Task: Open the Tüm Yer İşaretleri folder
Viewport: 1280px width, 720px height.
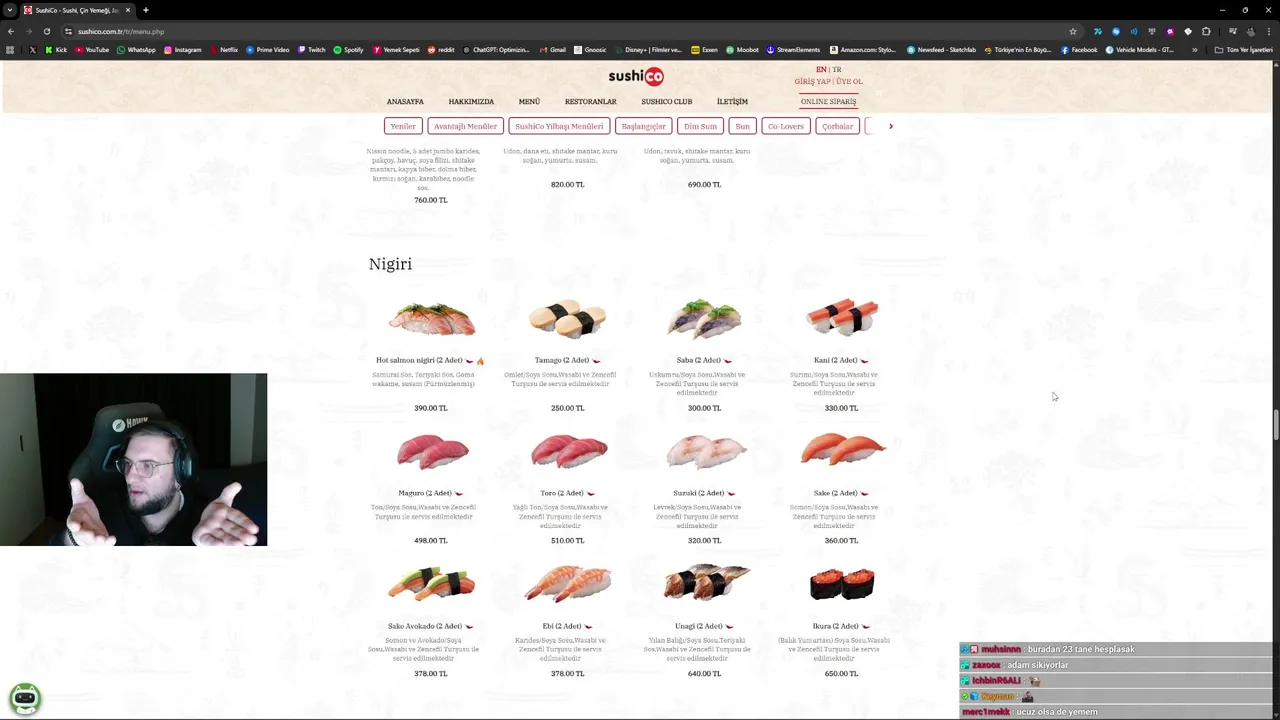Action: (1243, 50)
